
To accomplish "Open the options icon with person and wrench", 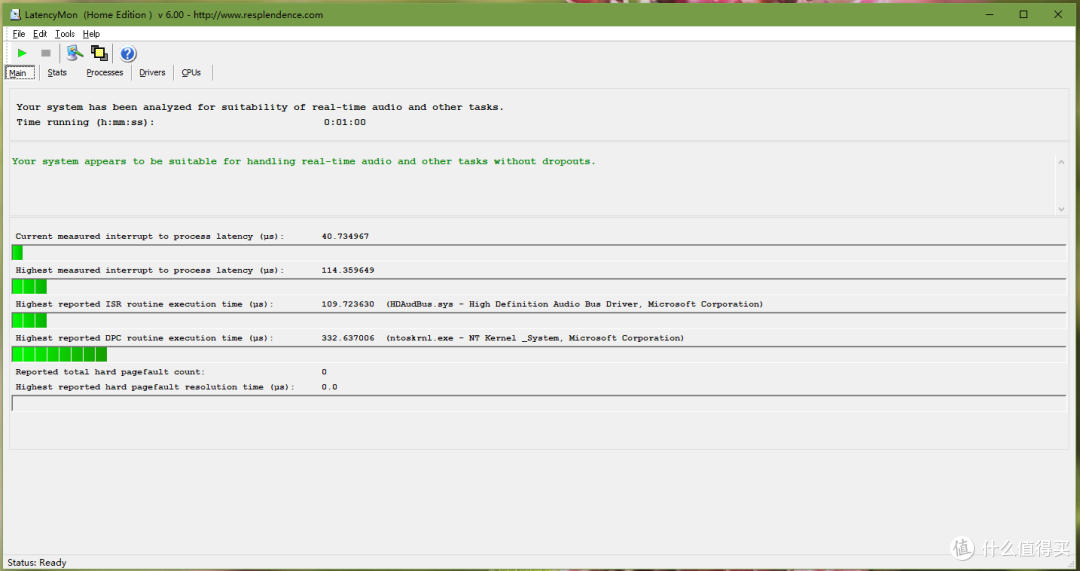I will [x=74, y=53].
